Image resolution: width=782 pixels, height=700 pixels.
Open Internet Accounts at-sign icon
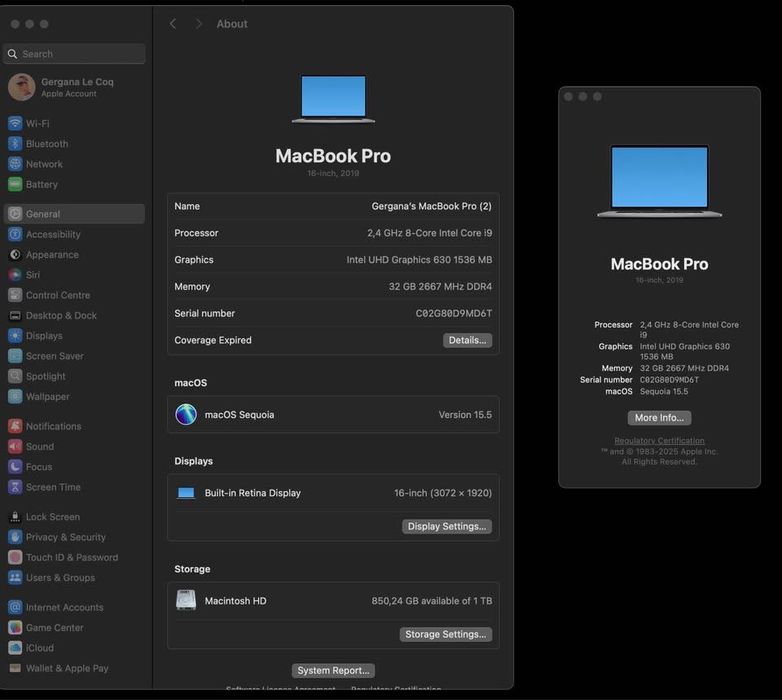coord(15,607)
